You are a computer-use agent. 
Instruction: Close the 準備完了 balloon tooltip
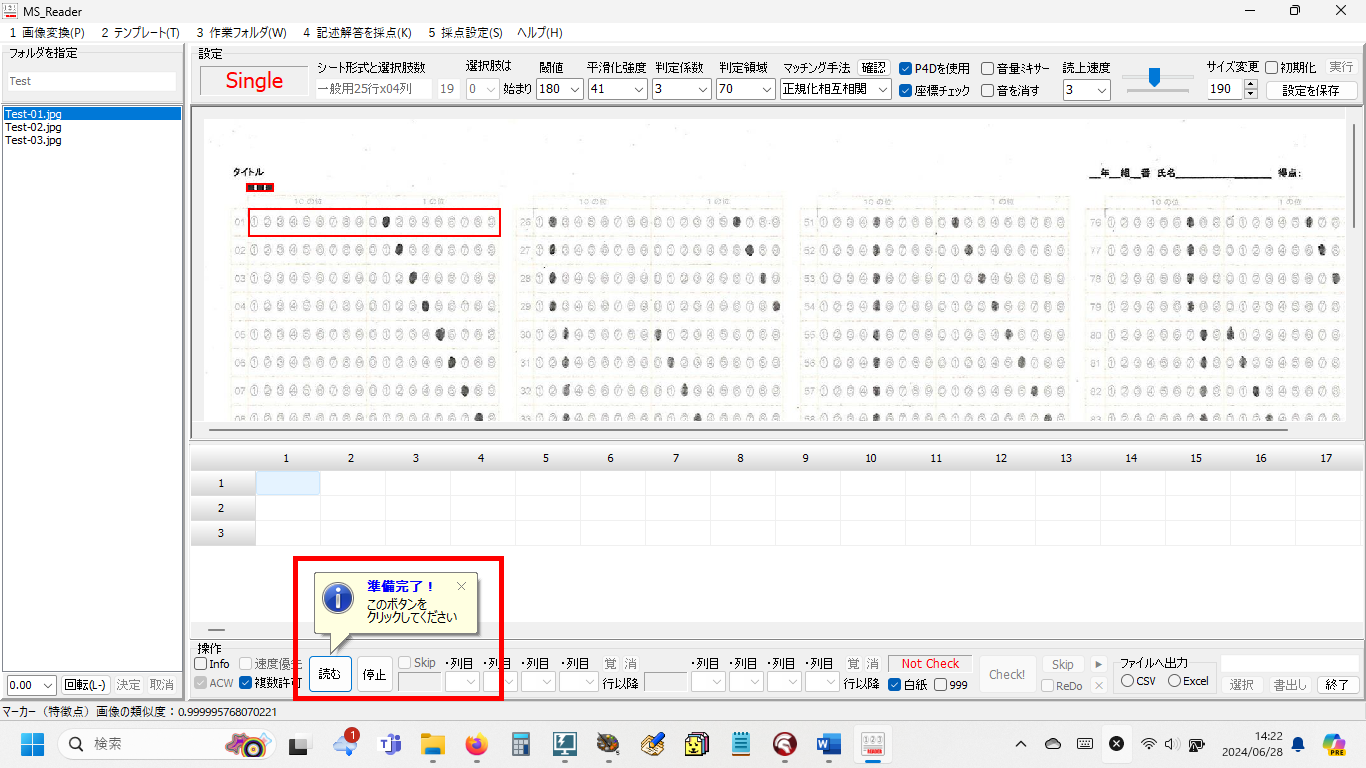coord(461,586)
